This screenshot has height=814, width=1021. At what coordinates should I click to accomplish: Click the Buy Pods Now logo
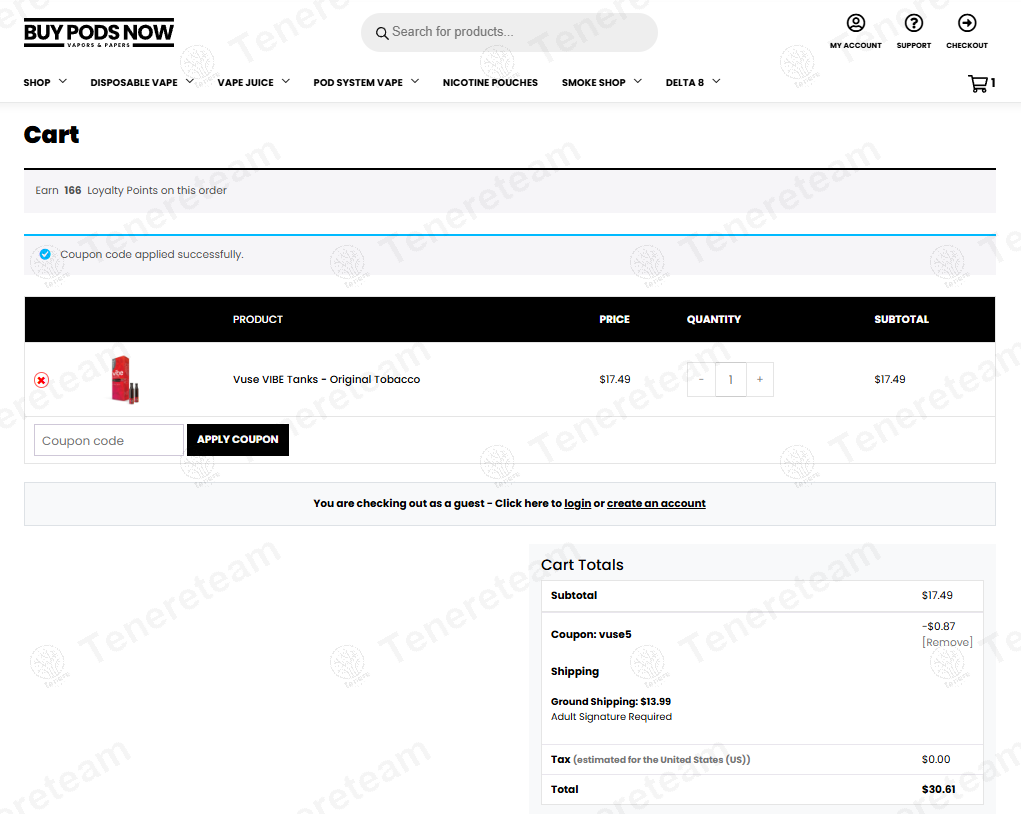(x=99, y=33)
